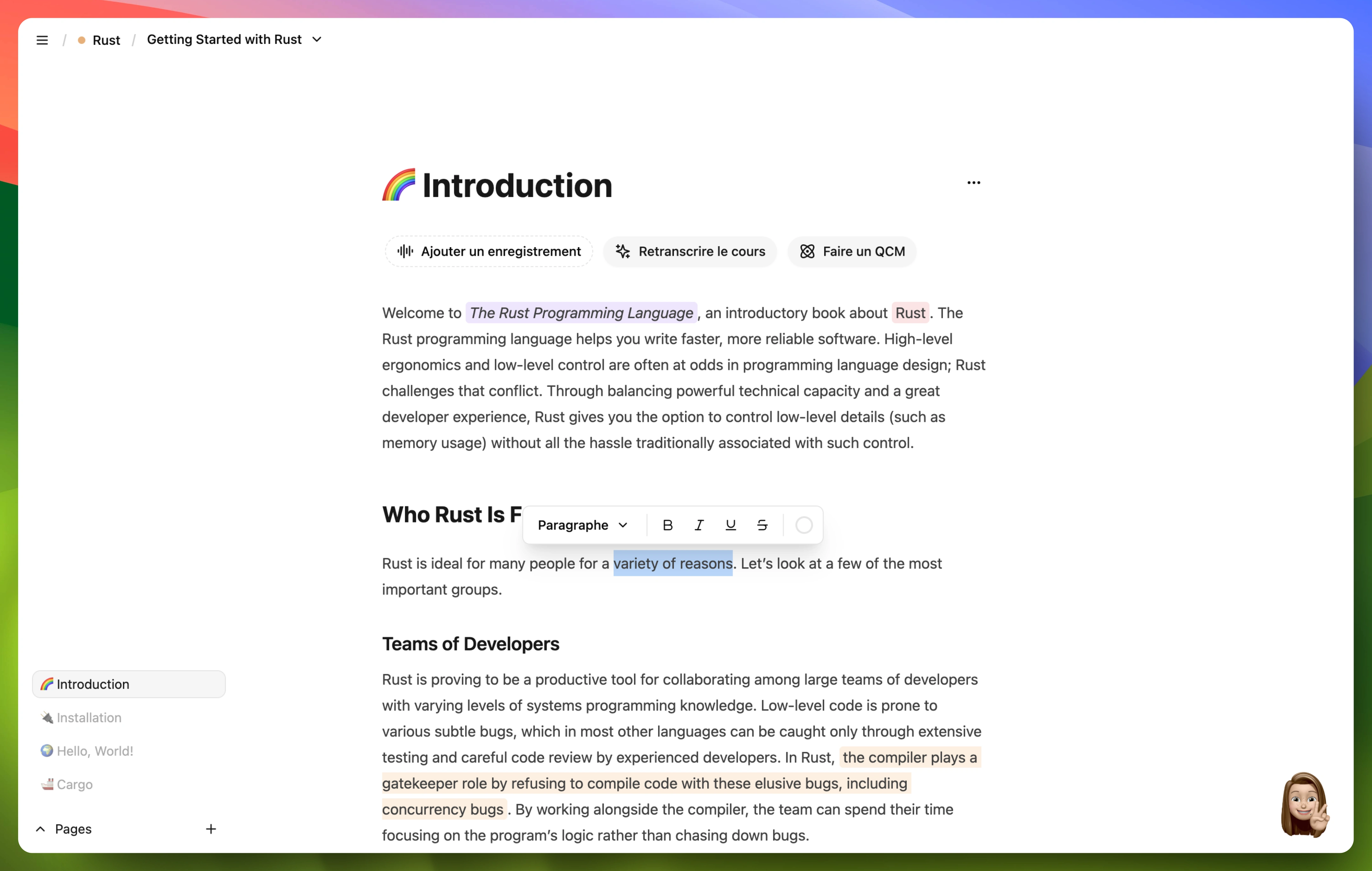Click the Ajouter un enregistrement microphone icon

click(x=405, y=251)
